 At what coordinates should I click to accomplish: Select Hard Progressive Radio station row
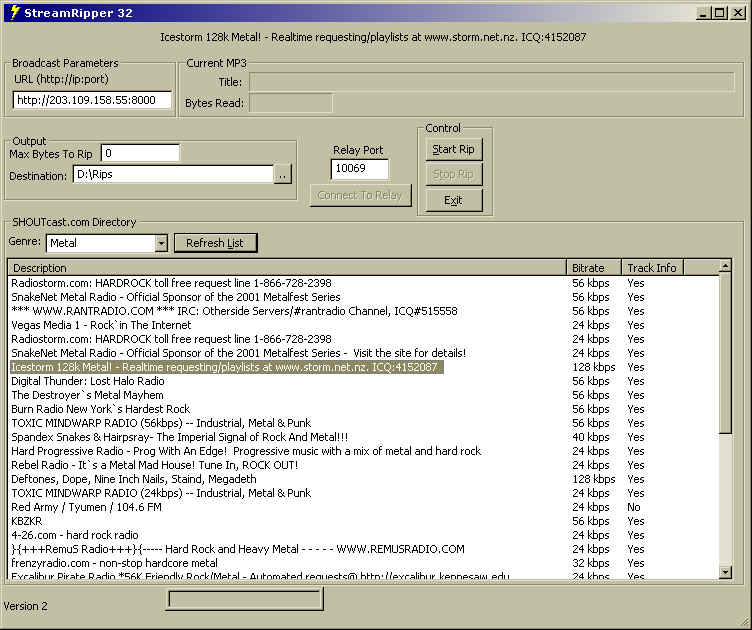pyautogui.click(x=363, y=451)
